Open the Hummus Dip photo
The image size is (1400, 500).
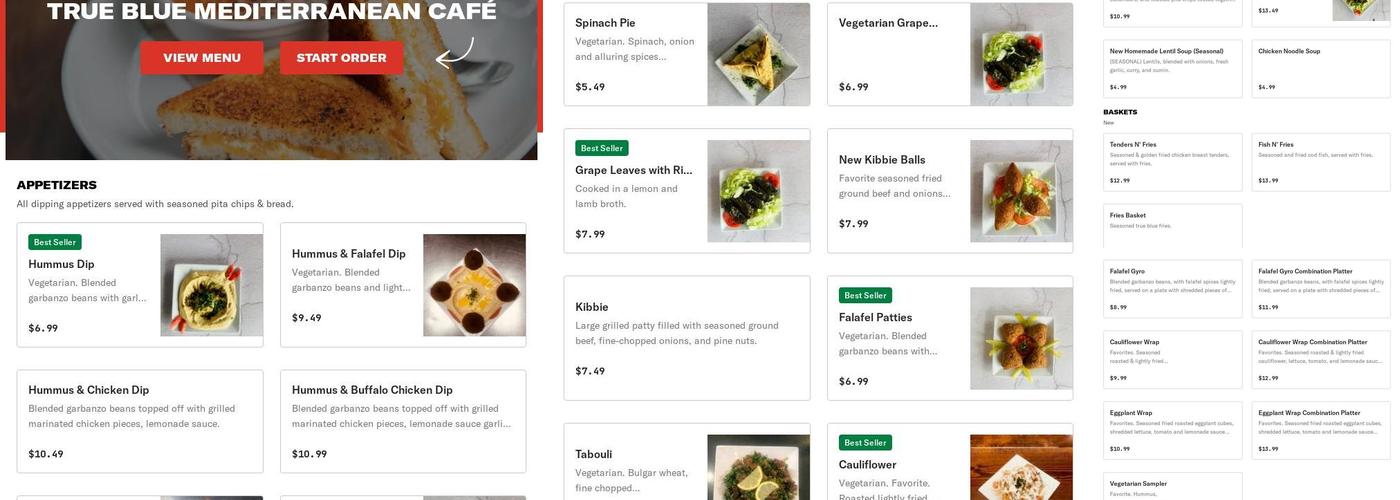(x=211, y=285)
